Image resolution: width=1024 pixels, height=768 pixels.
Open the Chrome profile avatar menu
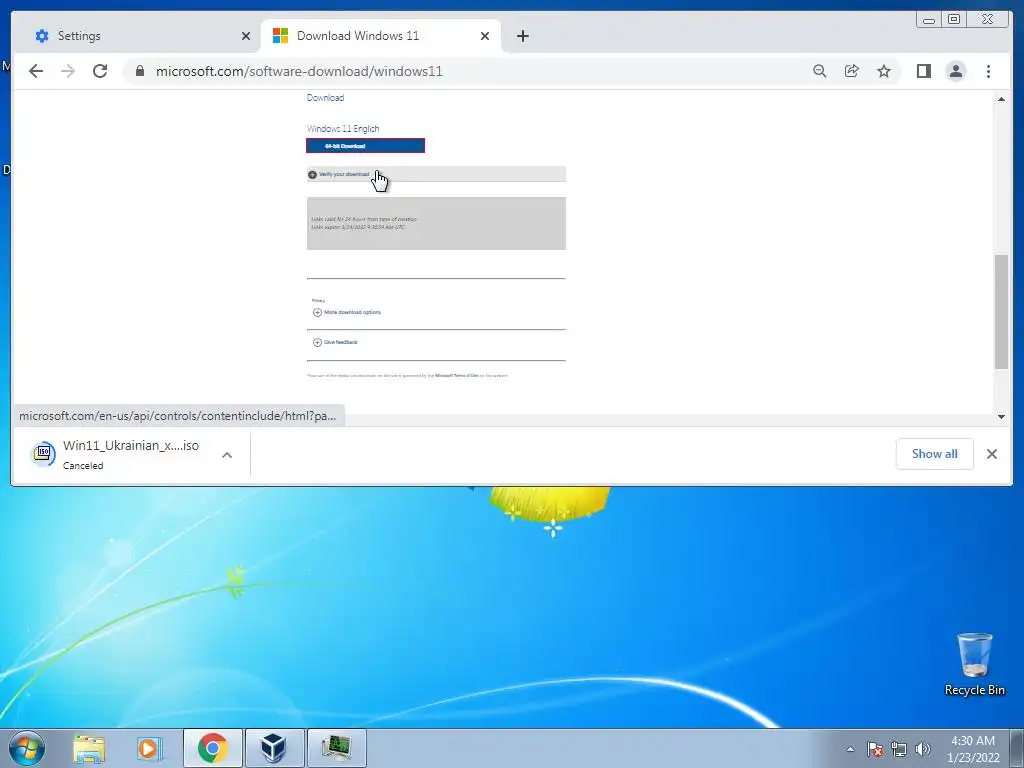coord(955,71)
